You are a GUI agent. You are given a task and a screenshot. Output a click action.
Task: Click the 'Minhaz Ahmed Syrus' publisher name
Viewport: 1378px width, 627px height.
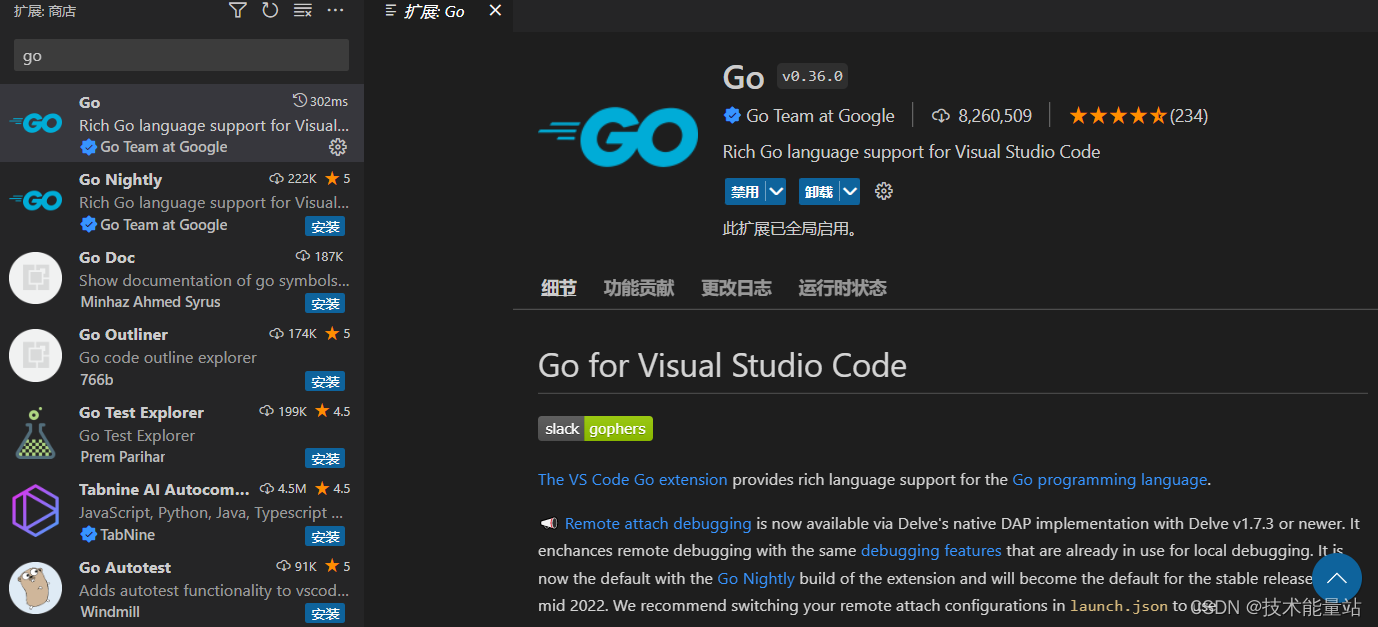(150, 302)
